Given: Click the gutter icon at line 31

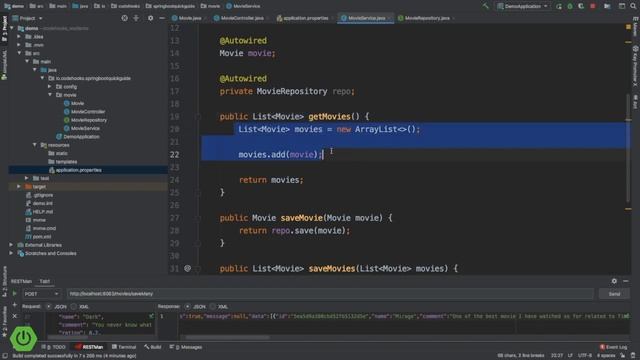Looking at the screenshot, I should pyautogui.click(x=187, y=268).
